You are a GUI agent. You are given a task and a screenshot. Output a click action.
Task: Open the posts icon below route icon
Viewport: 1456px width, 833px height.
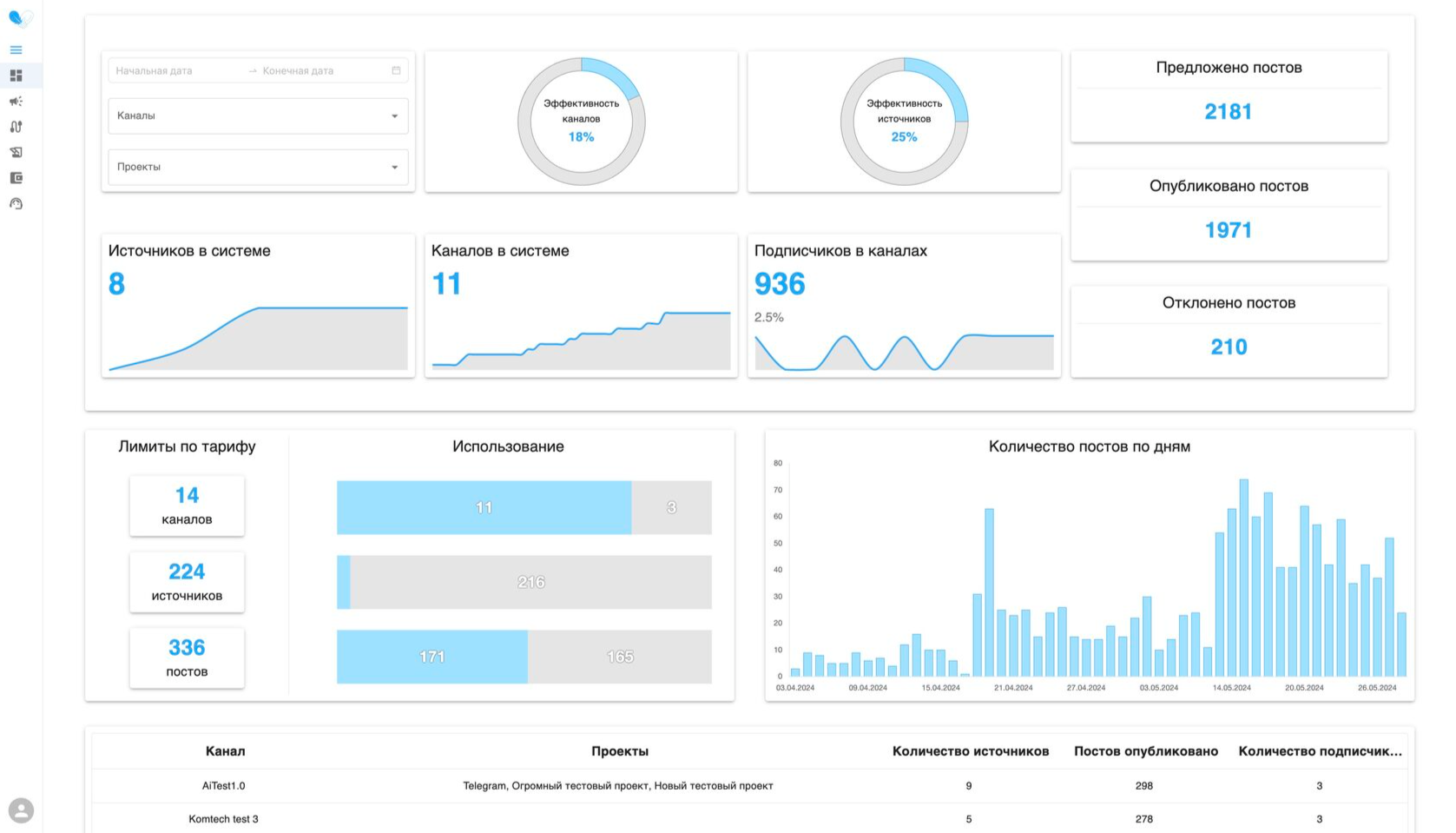click(x=16, y=152)
